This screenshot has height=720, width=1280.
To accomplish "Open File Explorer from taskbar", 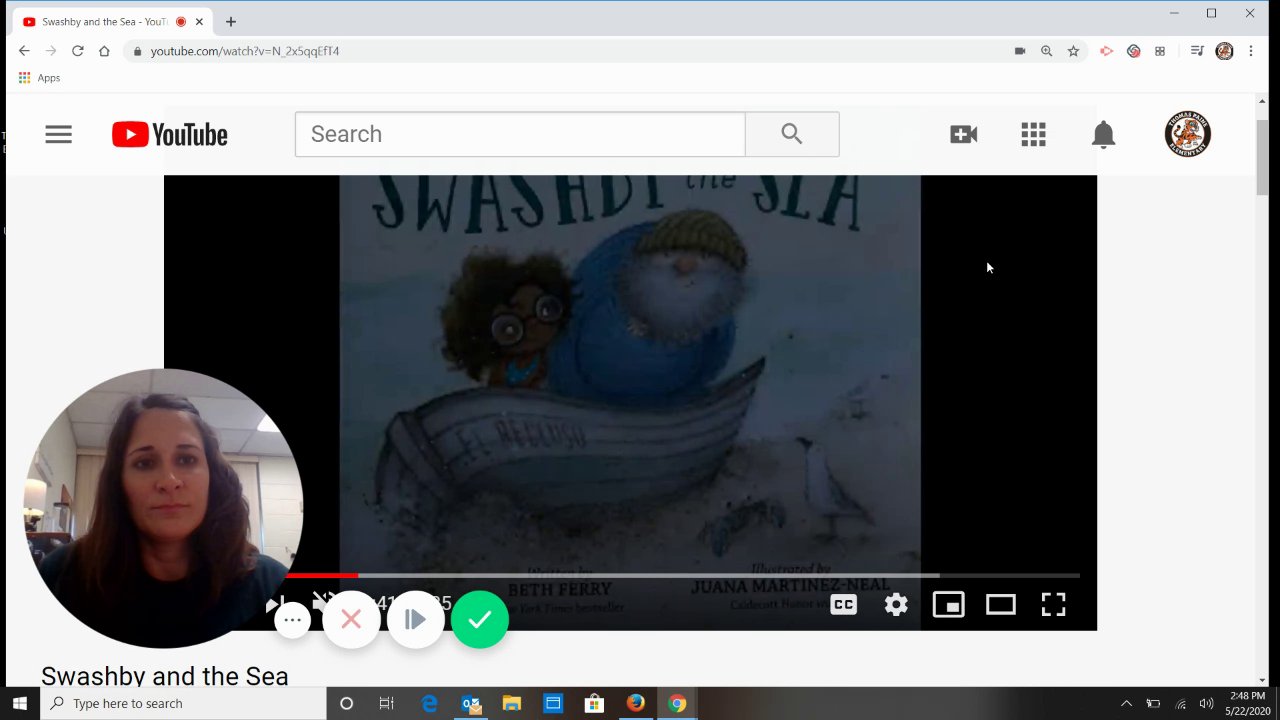I will (x=511, y=704).
